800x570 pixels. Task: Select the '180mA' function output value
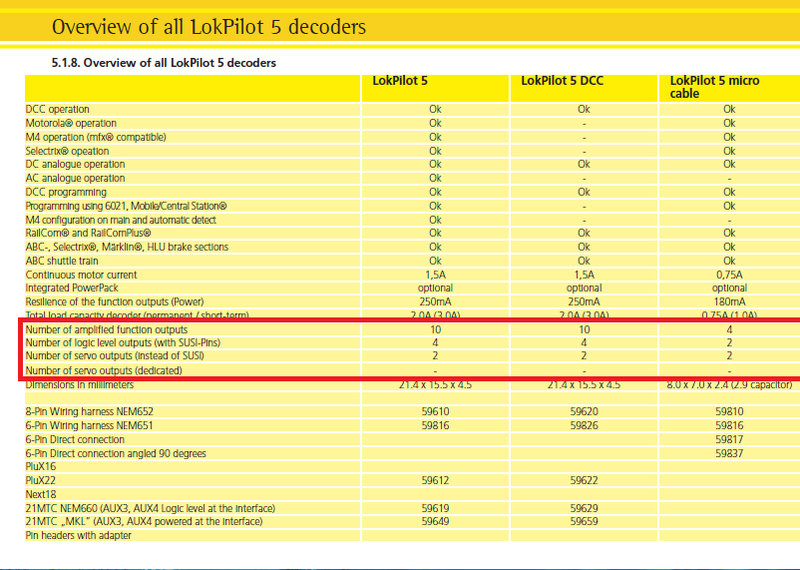(729, 302)
